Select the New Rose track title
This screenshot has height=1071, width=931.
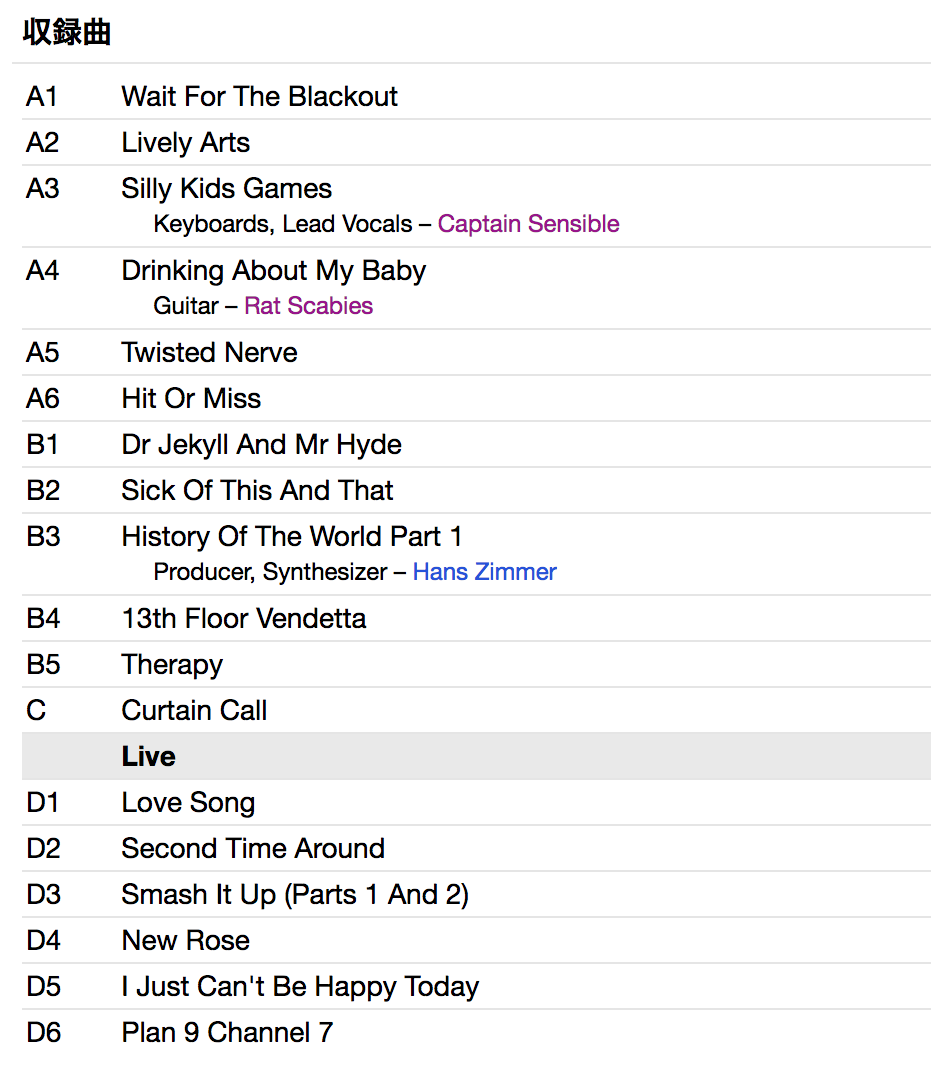(x=185, y=940)
